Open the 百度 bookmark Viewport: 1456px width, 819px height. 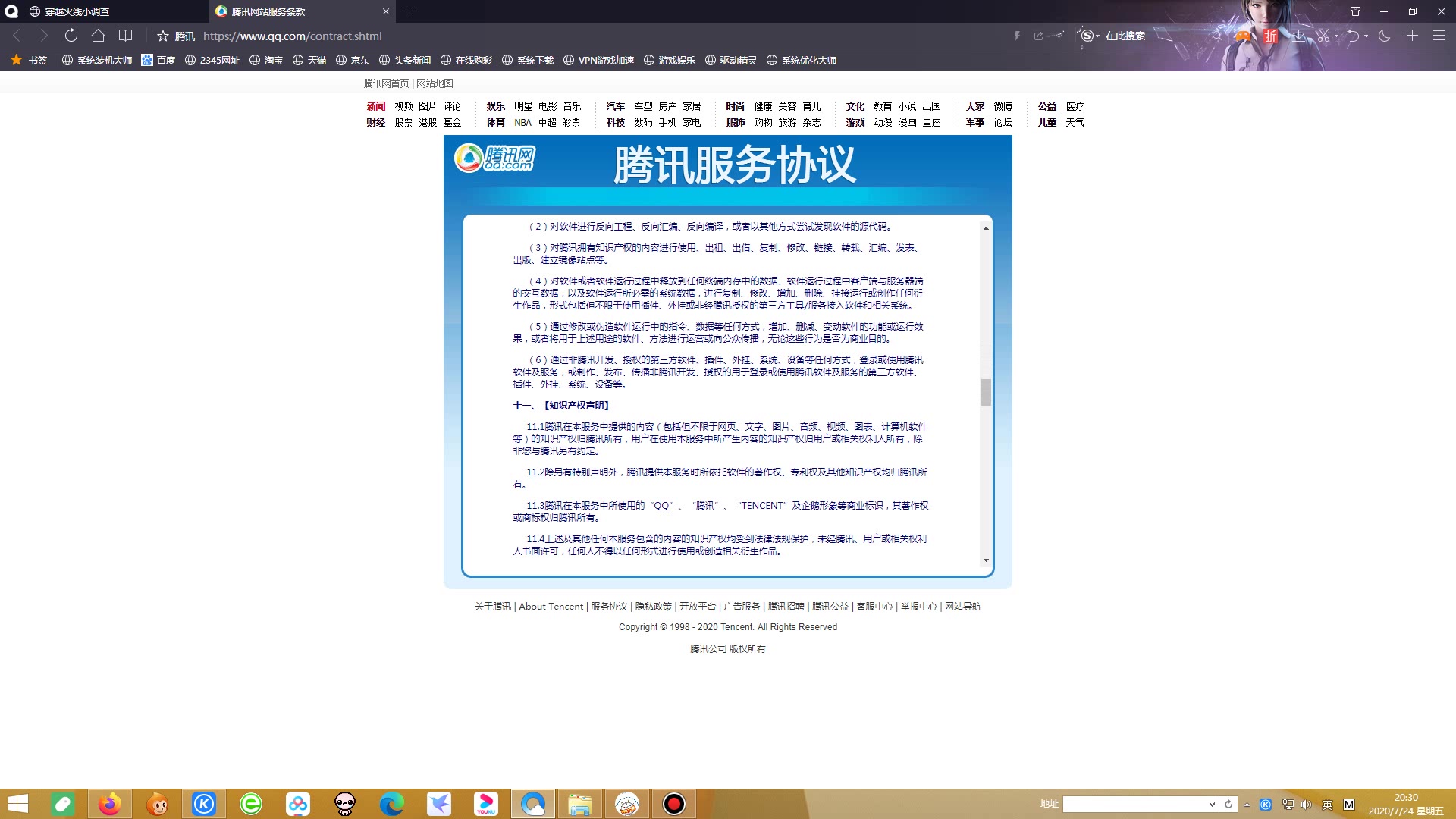pyautogui.click(x=158, y=60)
